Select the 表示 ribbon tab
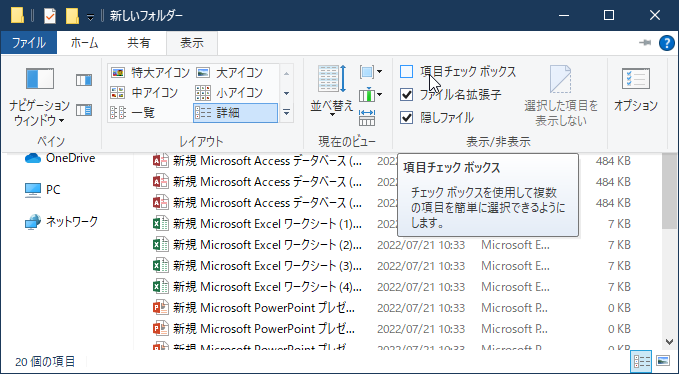 coord(192,43)
